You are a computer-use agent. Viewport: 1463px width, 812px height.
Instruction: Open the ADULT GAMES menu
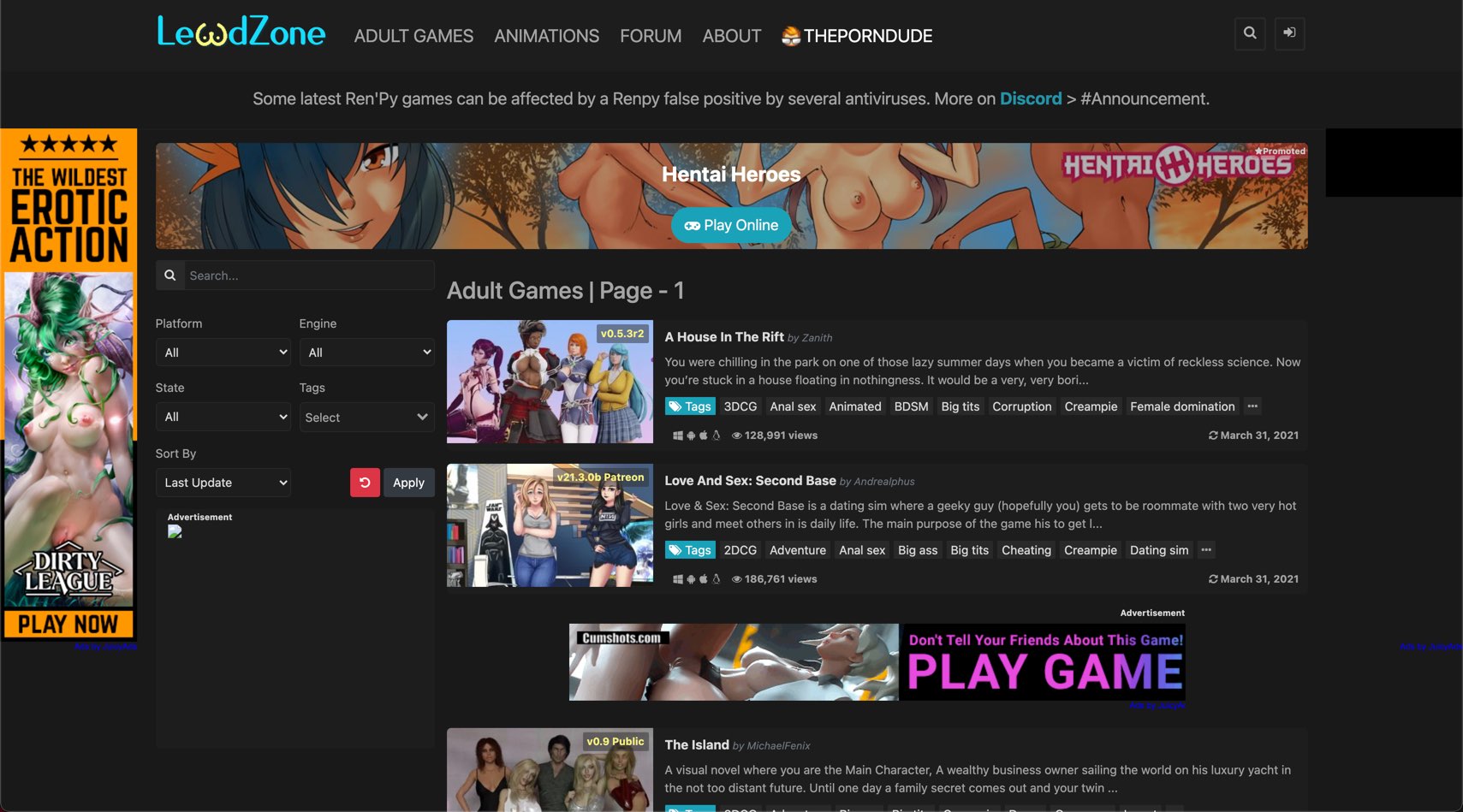tap(413, 36)
